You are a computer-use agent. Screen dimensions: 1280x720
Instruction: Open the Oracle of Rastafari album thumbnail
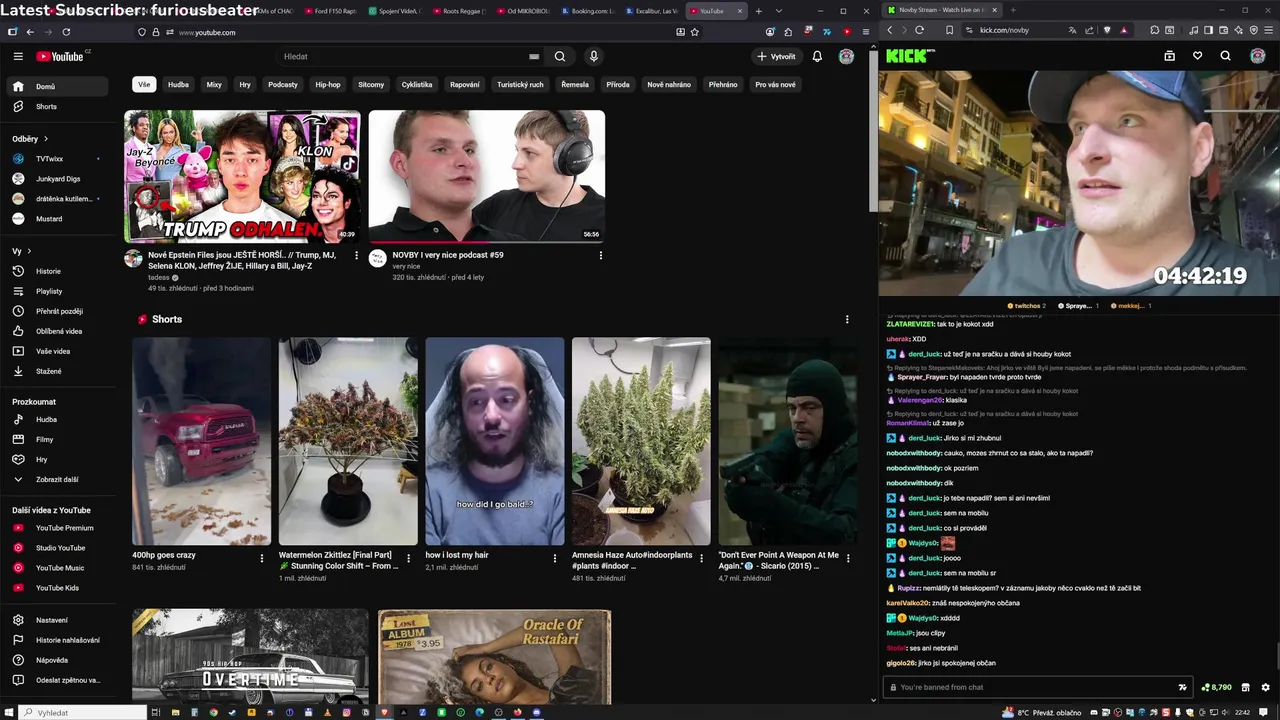pyautogui.click(x=494, y=657)
